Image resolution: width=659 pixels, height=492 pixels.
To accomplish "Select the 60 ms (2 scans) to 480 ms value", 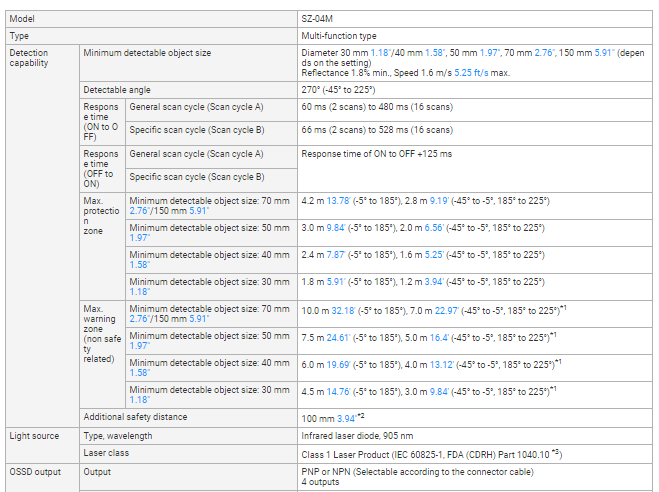I will click(x=377, y=107).
